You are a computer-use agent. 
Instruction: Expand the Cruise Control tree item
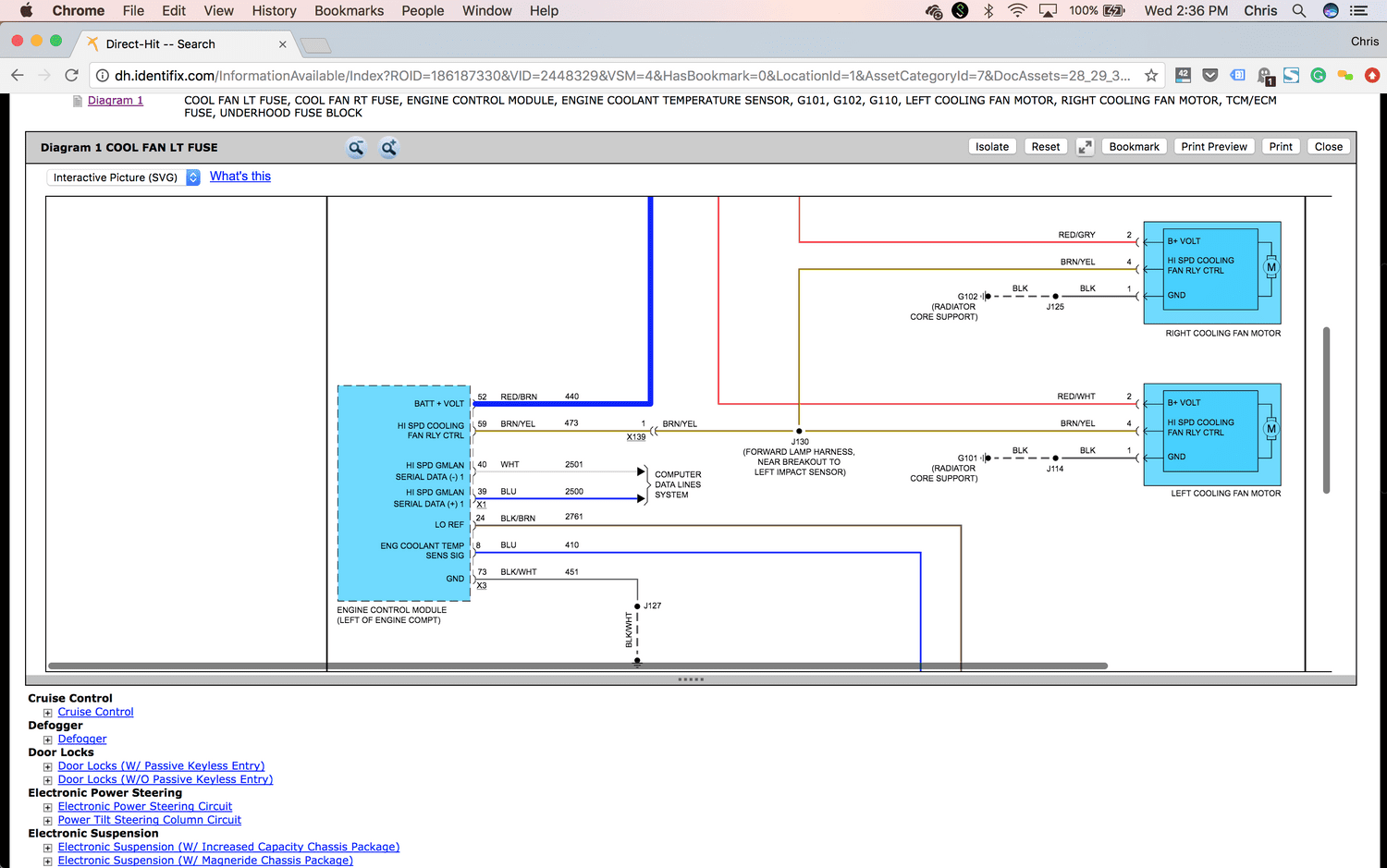[47, 713]
